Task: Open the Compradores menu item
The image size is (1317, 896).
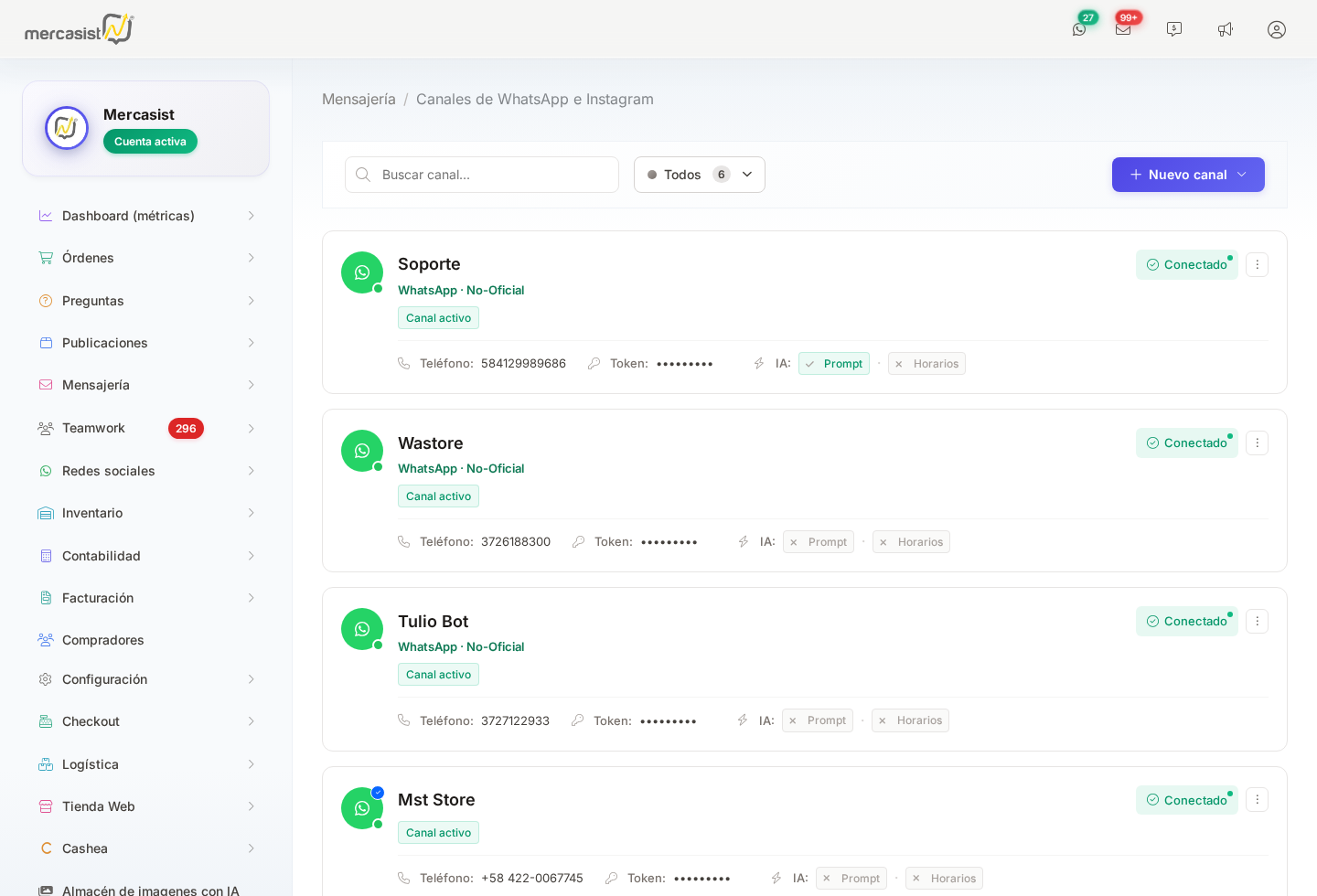Action: coord(146,640)
